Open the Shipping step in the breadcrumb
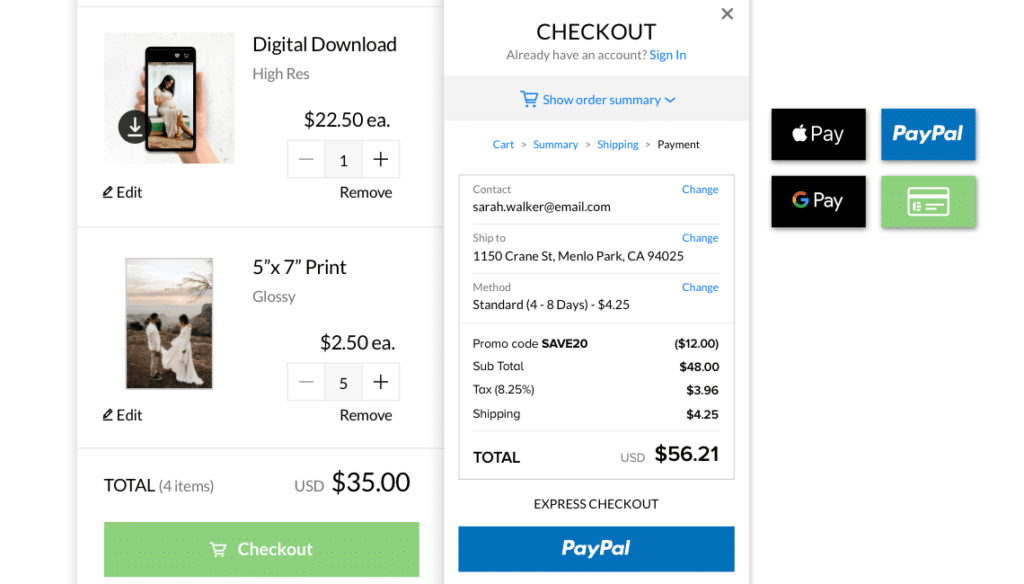Screen dimensions: 1024x584 pos(617,144)
